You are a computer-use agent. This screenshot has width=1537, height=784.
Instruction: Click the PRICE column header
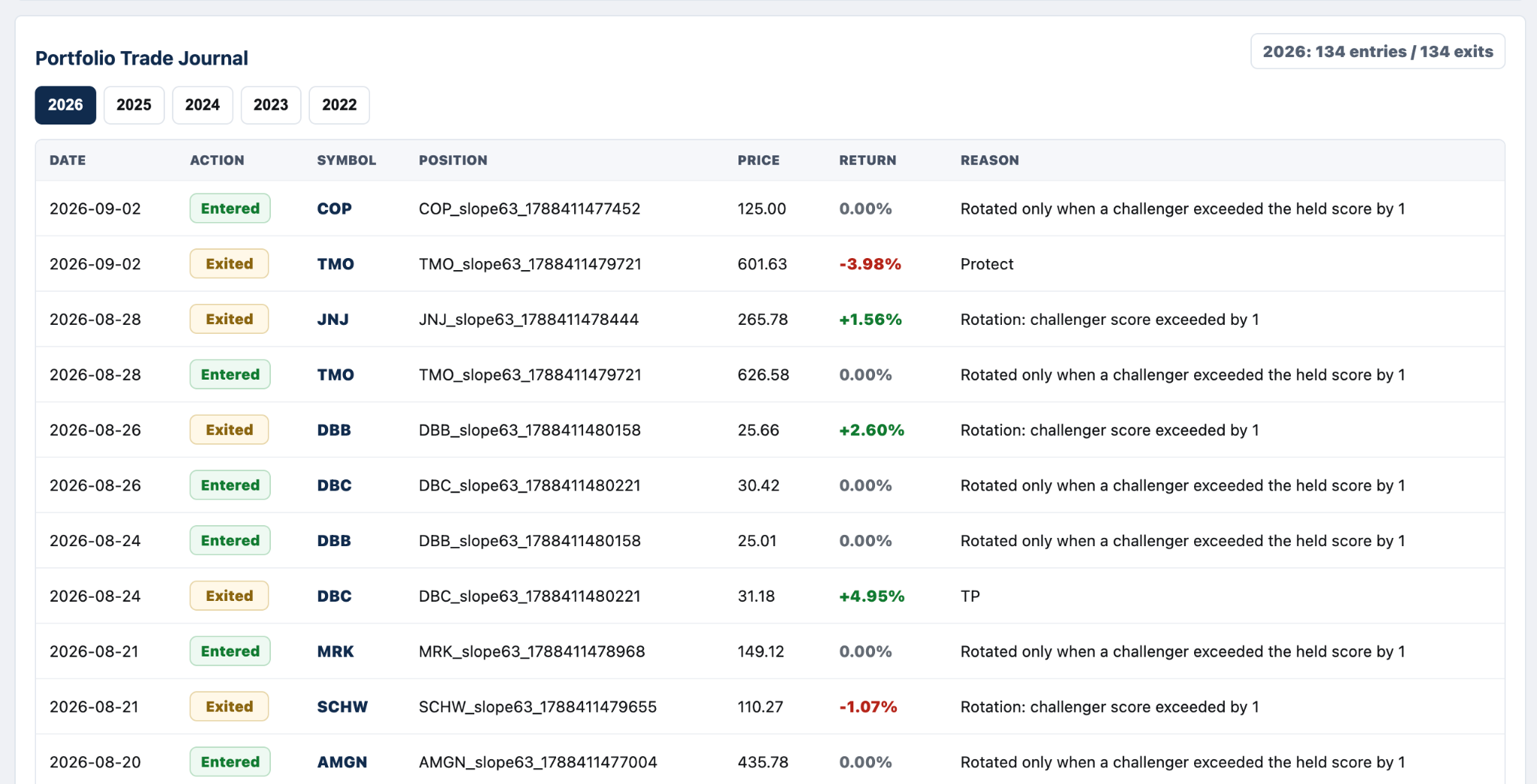pyautogui.click(x=759, y=161)
